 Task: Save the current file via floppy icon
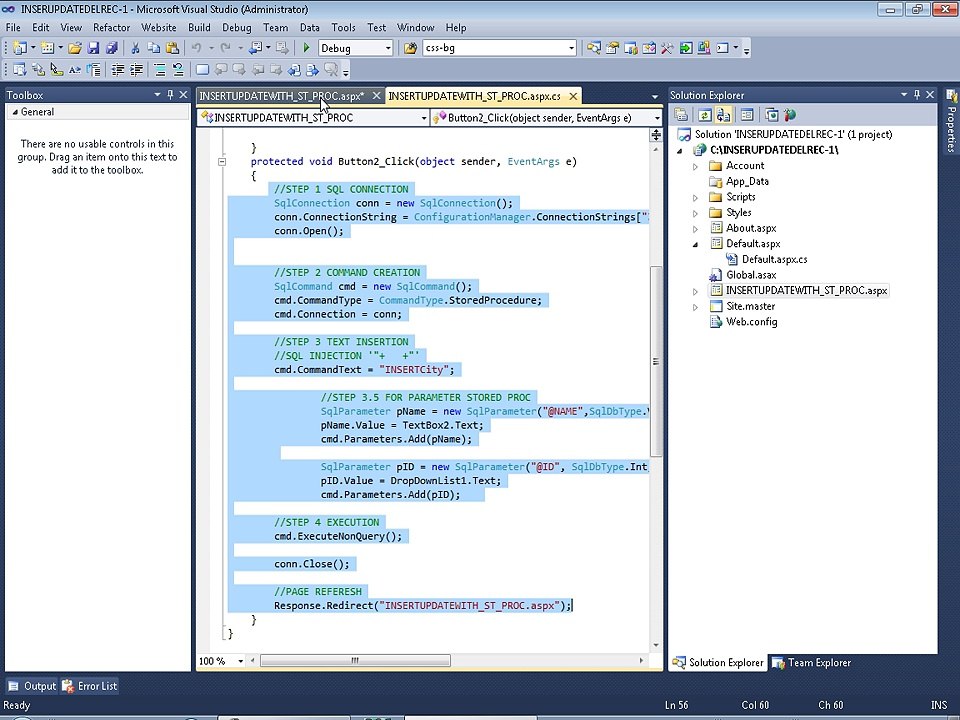pos(93,48)
